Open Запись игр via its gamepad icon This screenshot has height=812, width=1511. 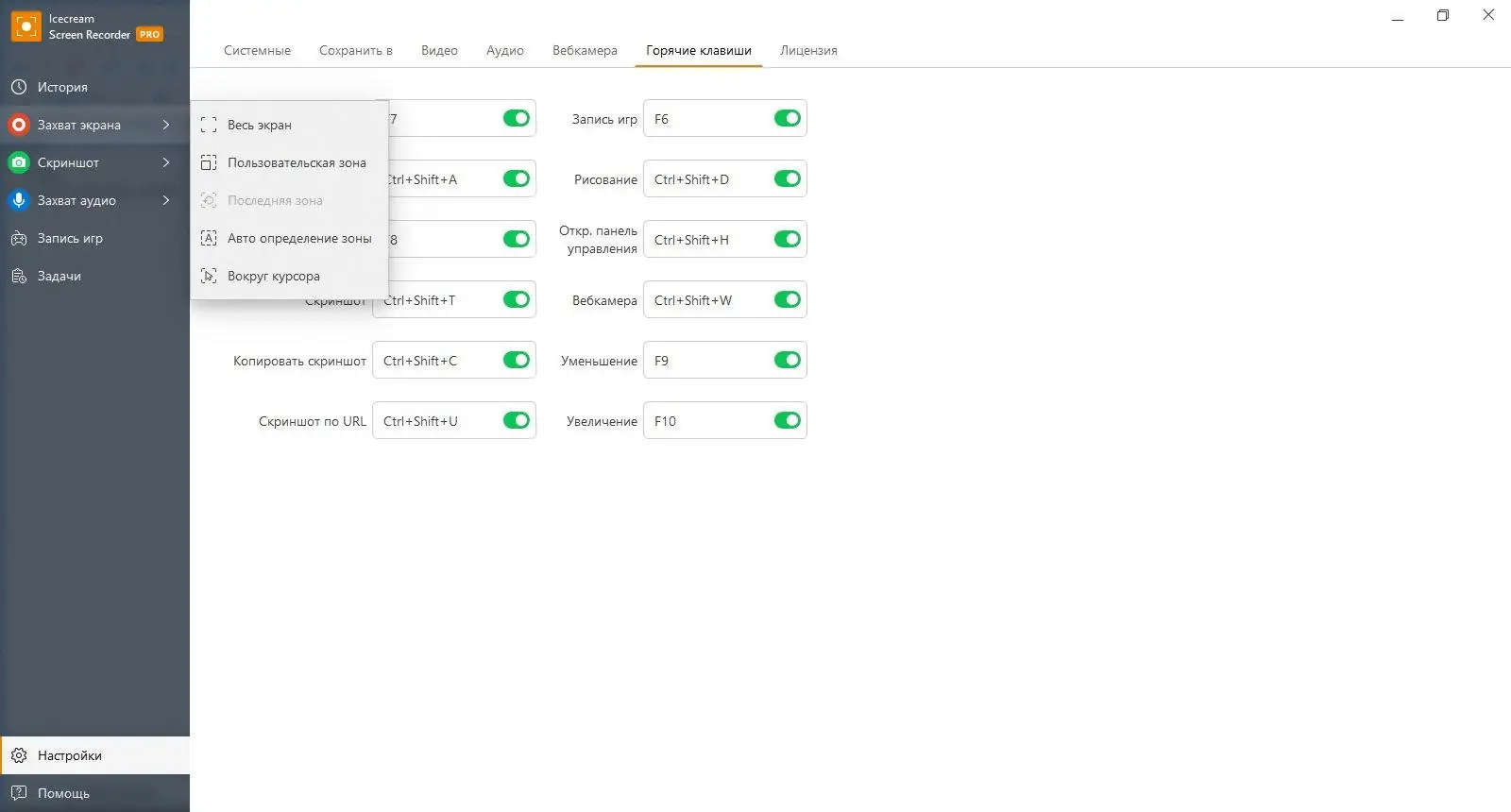pos(19,238)
